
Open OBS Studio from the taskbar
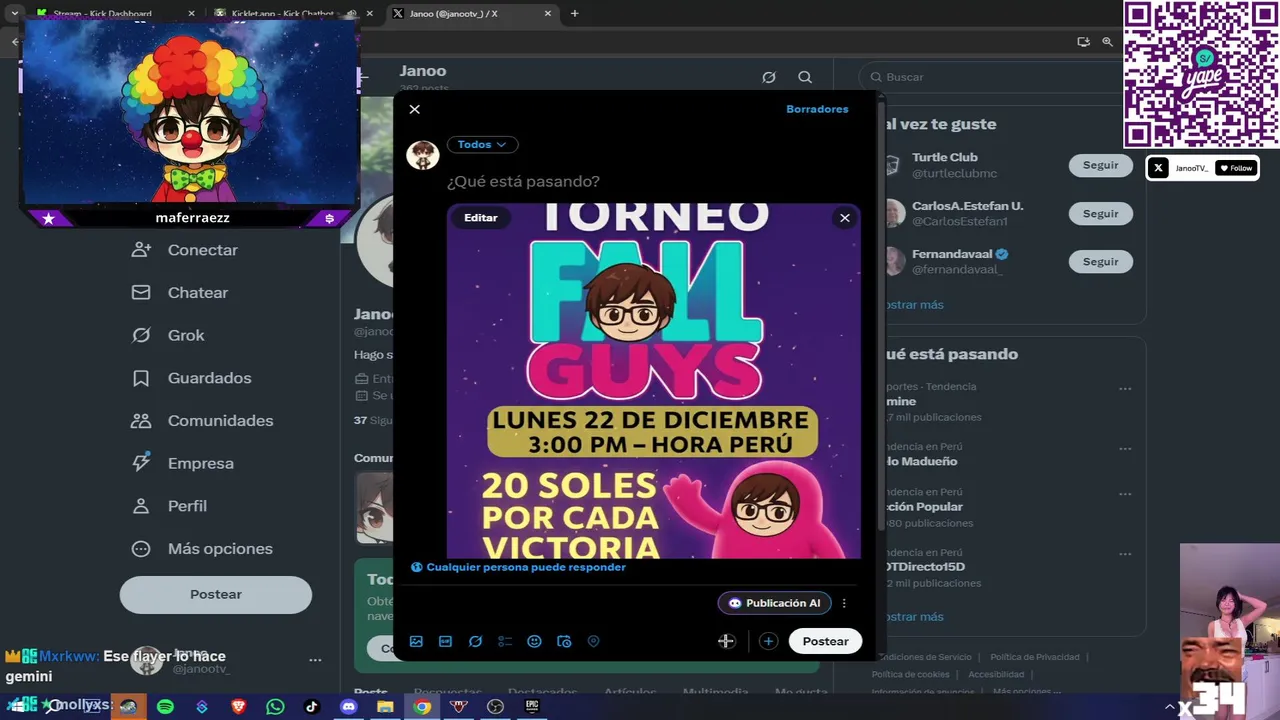click(495, 707)
